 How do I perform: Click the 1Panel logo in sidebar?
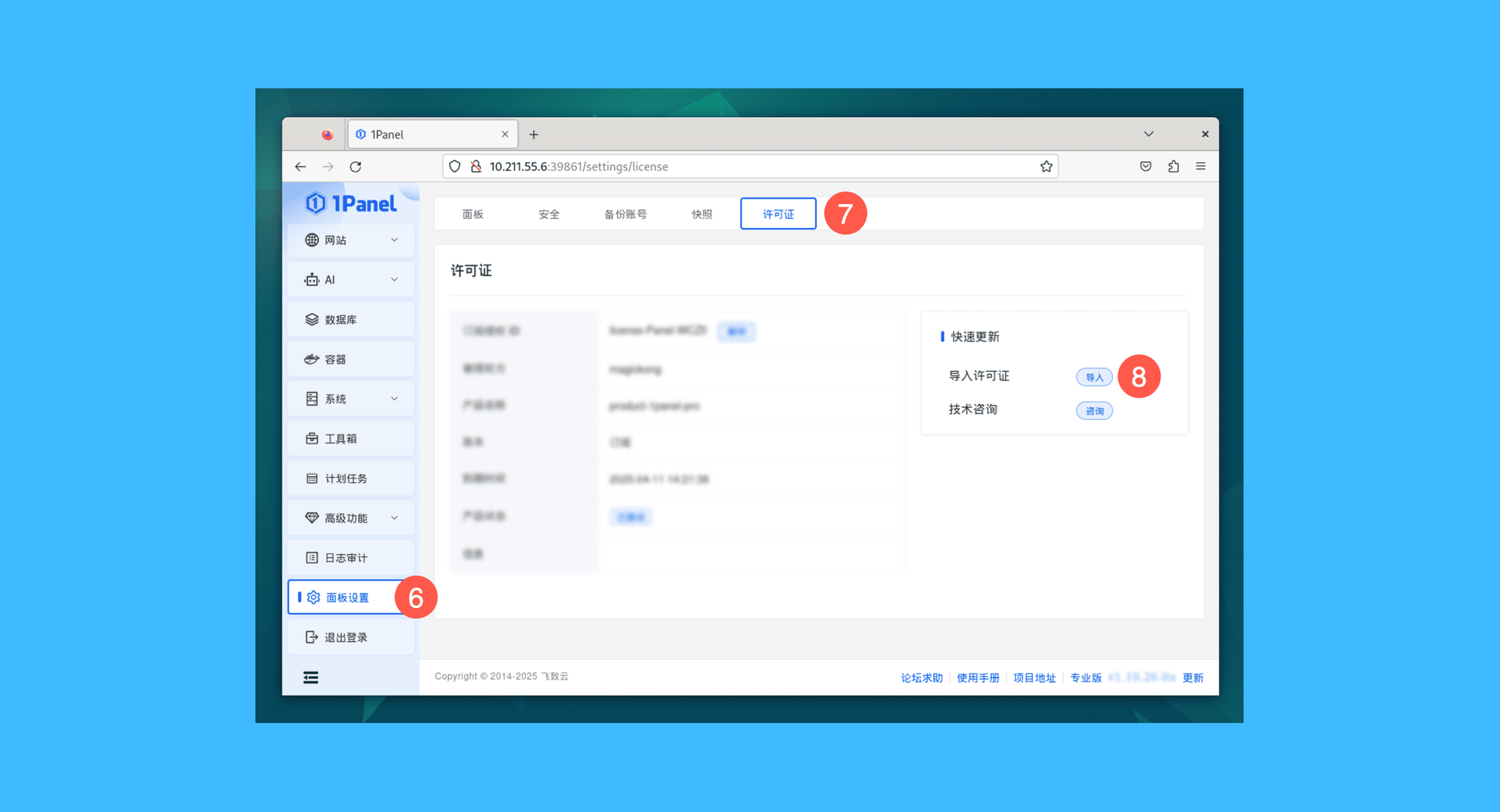click(350, 203)
